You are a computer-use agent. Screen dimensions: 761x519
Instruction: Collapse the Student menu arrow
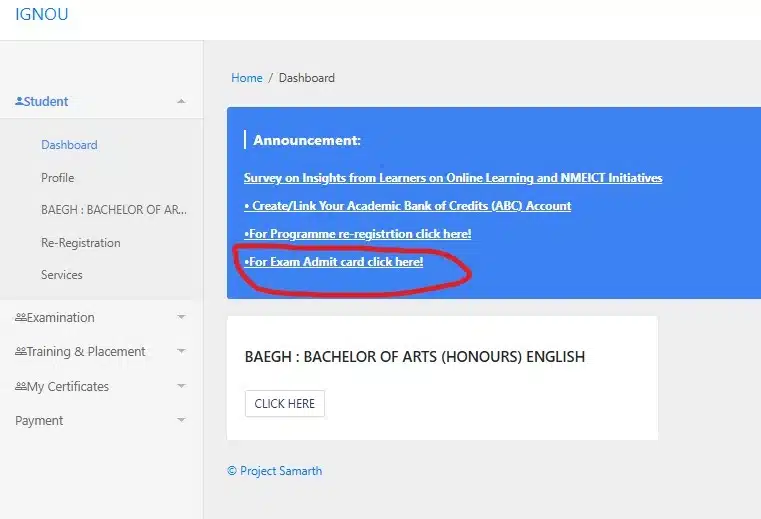click(181, 101)
